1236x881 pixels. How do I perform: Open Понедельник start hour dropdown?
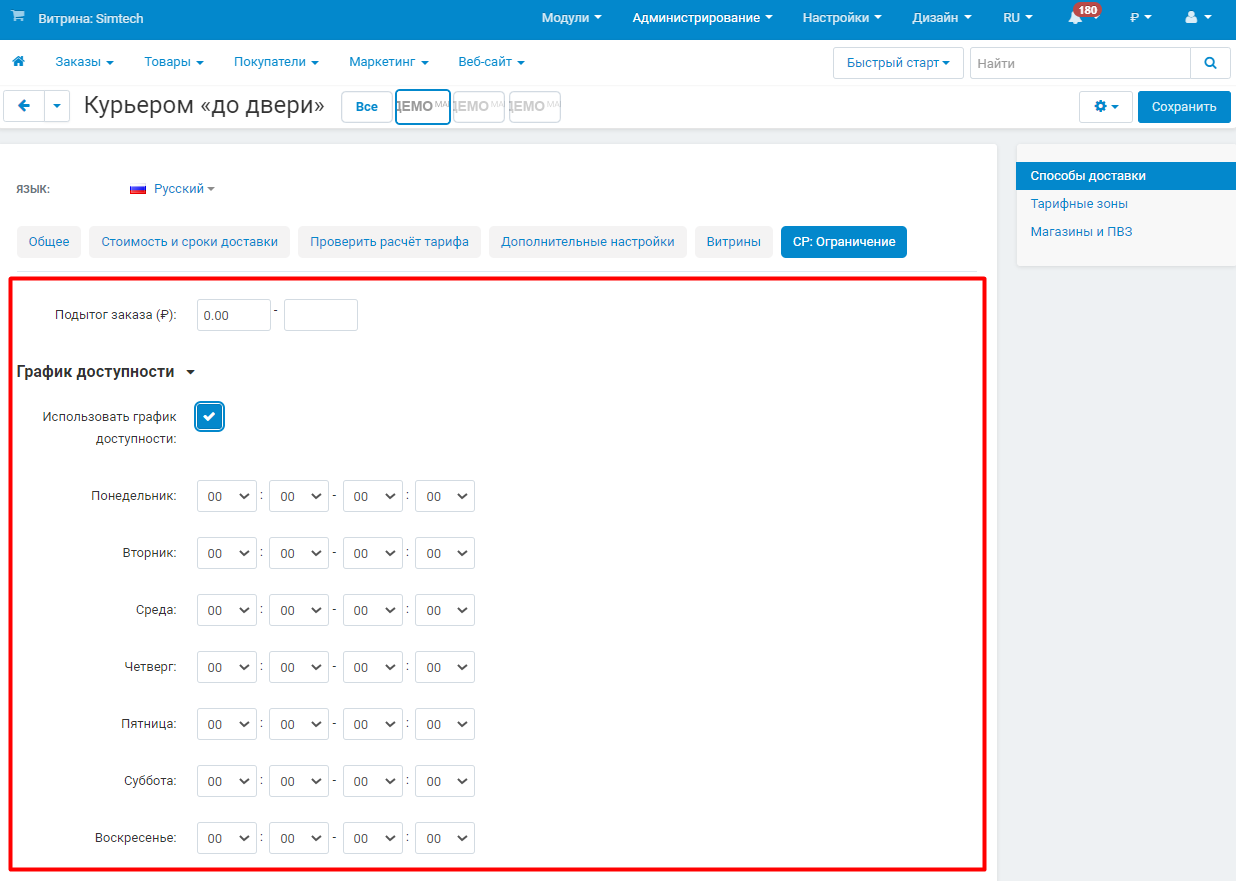tap(227, 497)
